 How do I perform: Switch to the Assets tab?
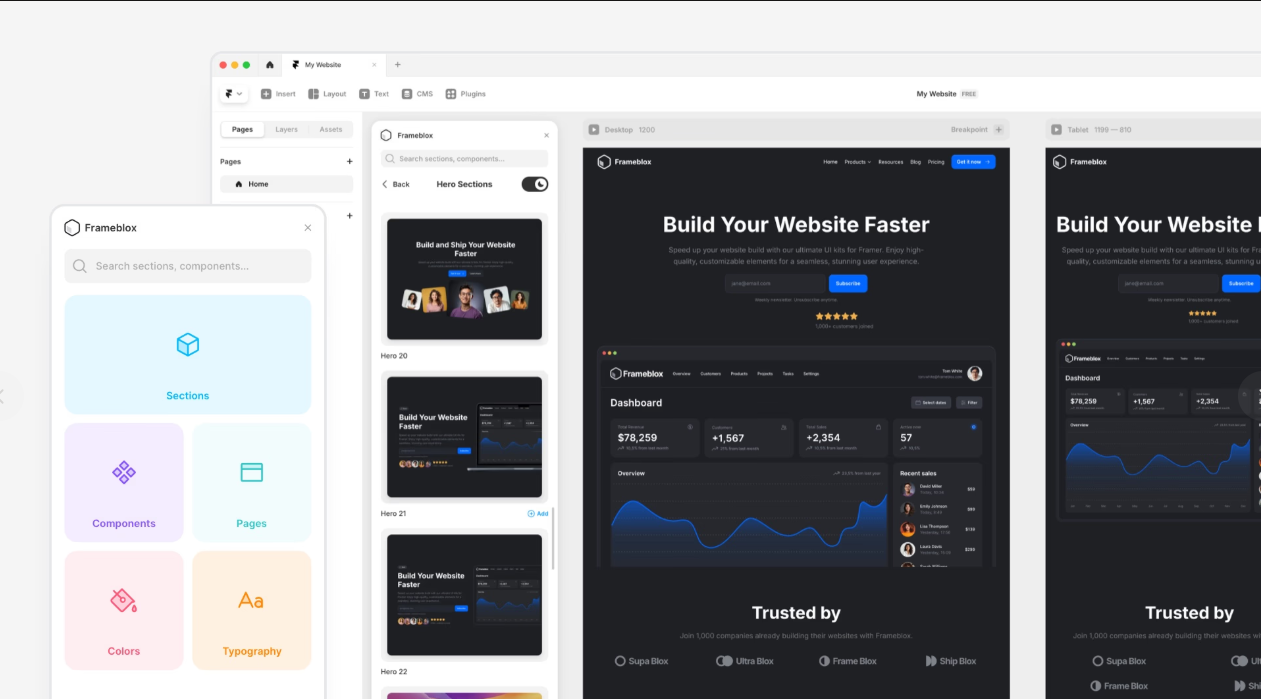331,130
